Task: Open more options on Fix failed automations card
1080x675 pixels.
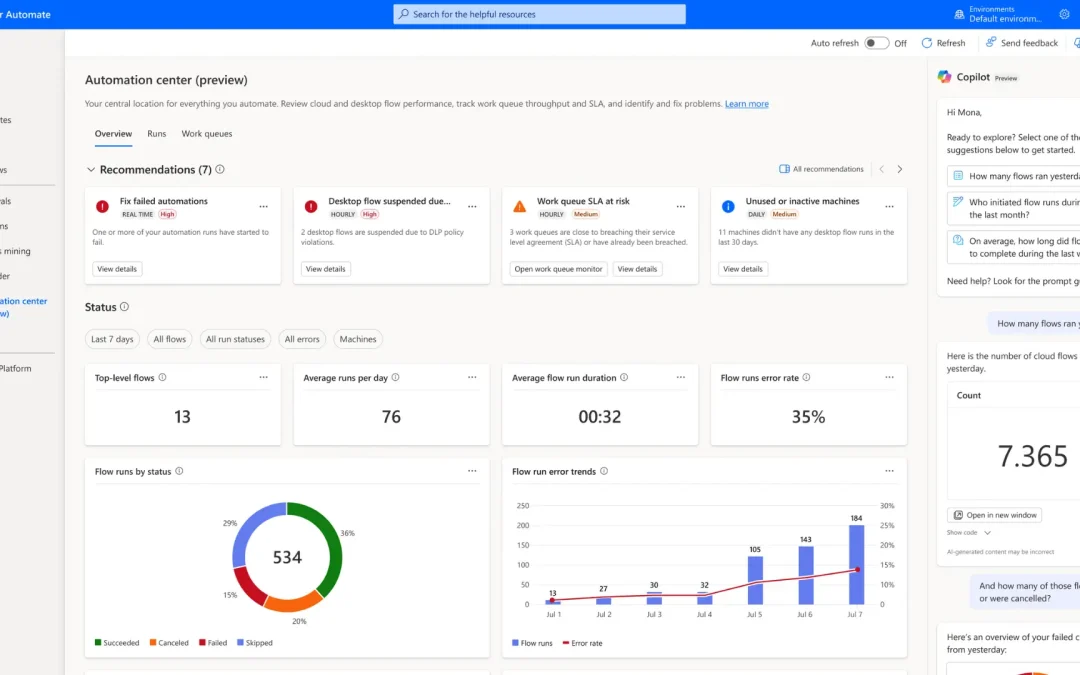Action: tap(263, 207)
